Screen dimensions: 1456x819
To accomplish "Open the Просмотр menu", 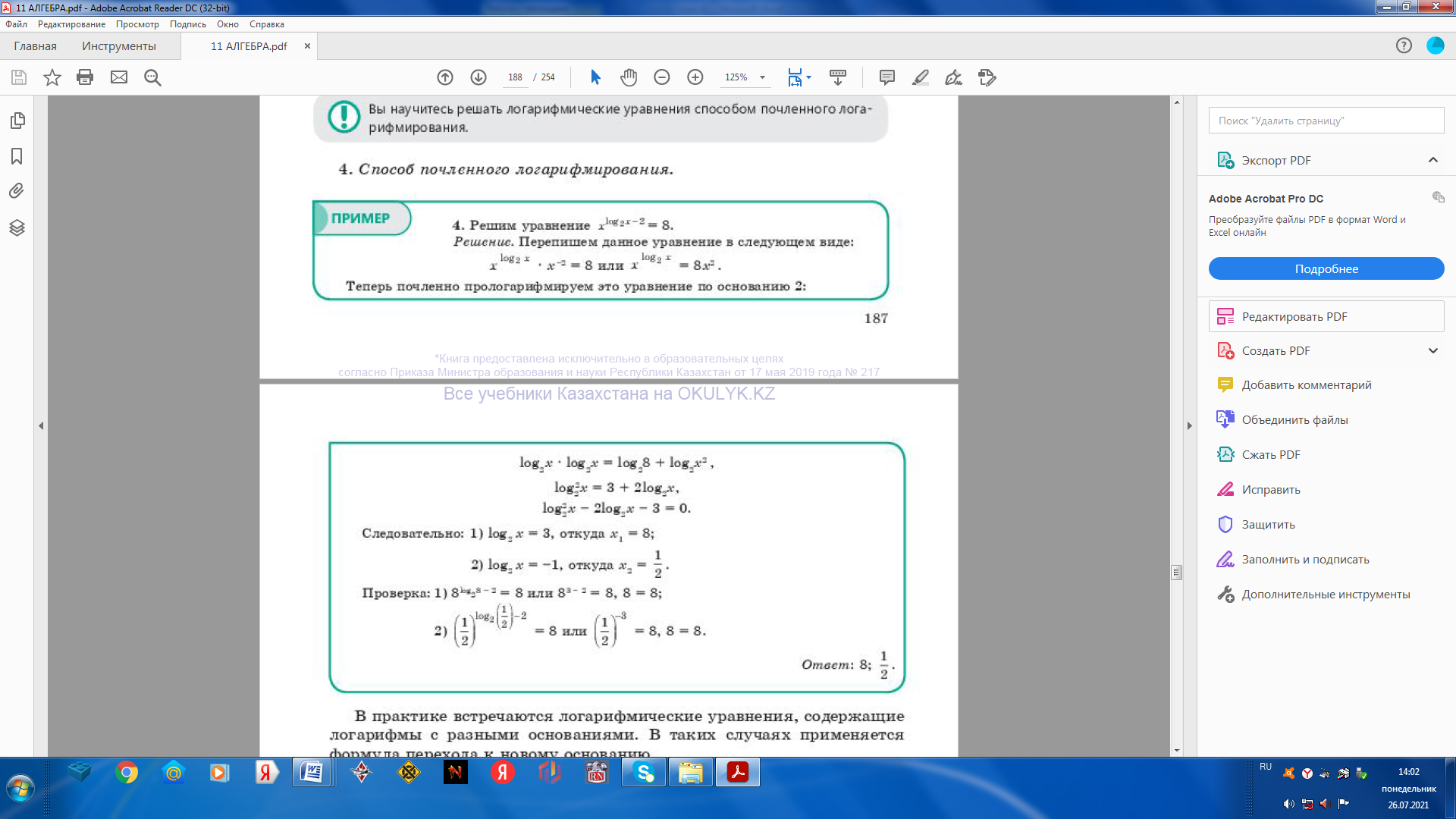I will tap(137, 24).
